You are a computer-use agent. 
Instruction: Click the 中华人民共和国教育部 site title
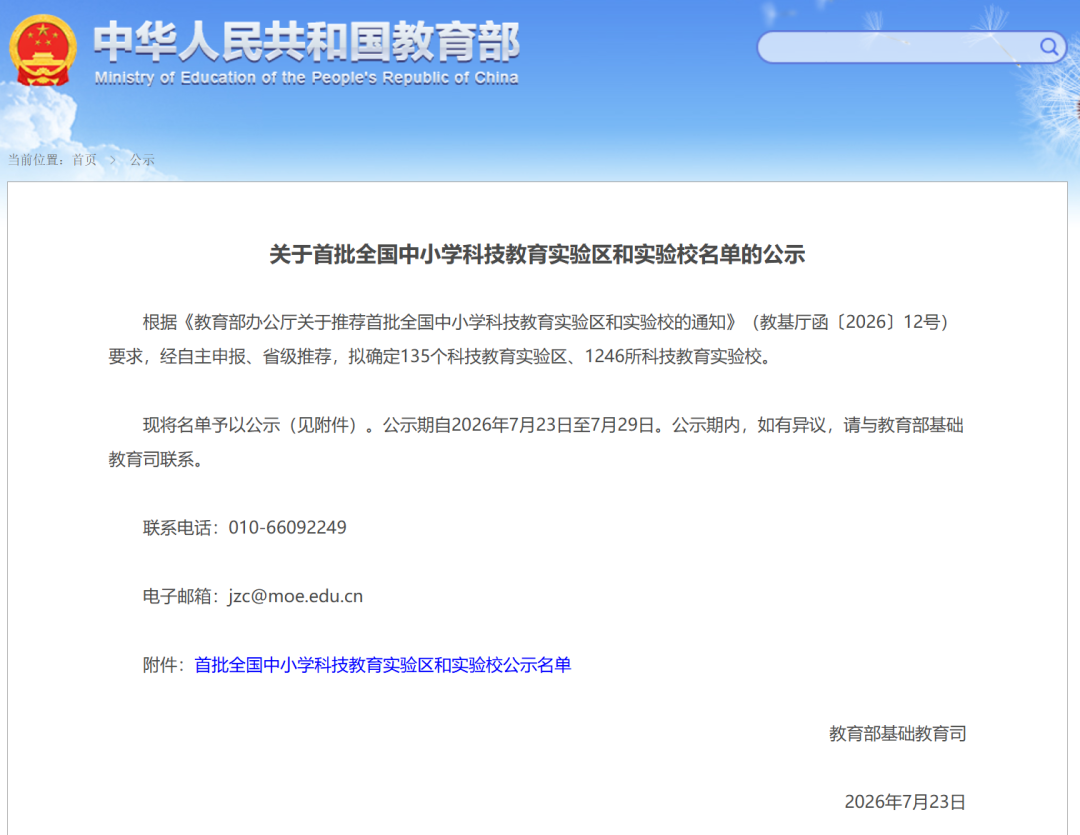pyautogui.click(x=307, y=42)
